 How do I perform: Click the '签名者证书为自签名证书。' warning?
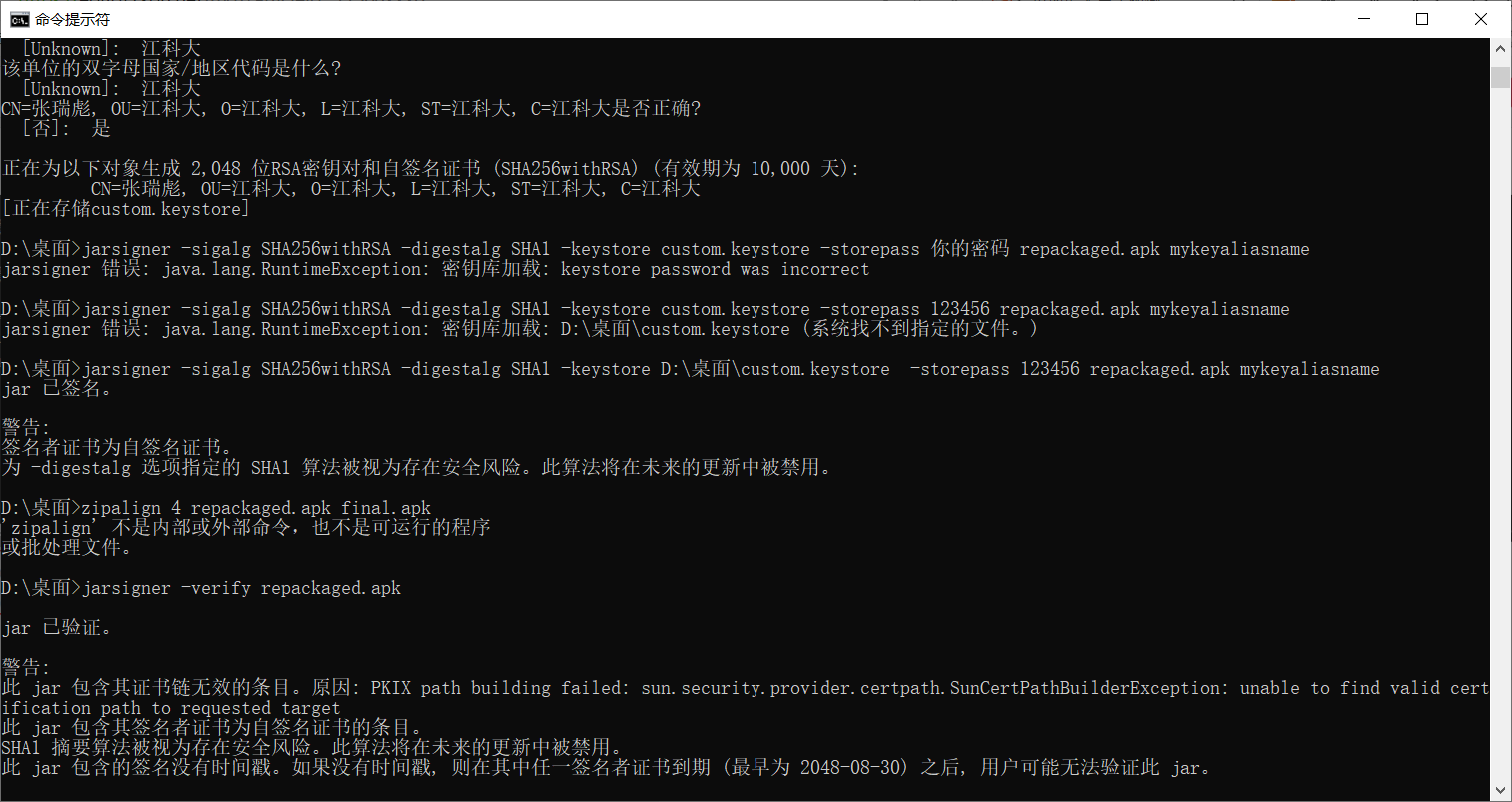116,447
